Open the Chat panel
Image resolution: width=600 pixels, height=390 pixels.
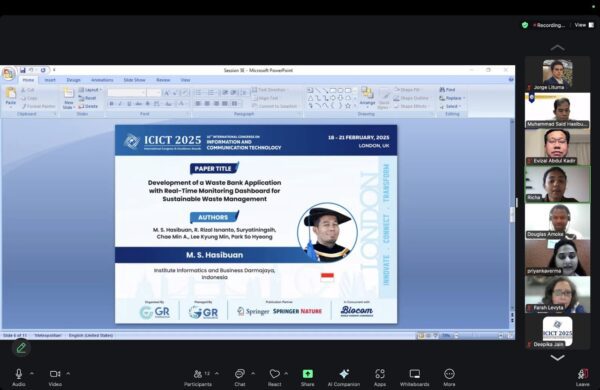240,374
